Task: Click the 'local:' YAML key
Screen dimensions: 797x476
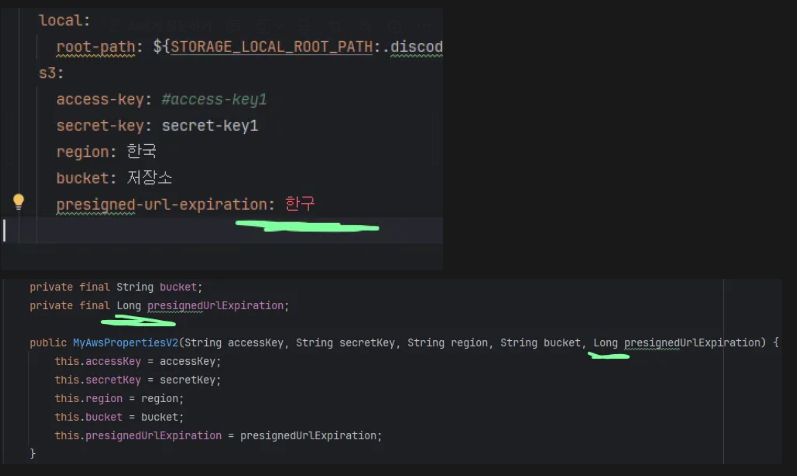Action: [65, 20]
